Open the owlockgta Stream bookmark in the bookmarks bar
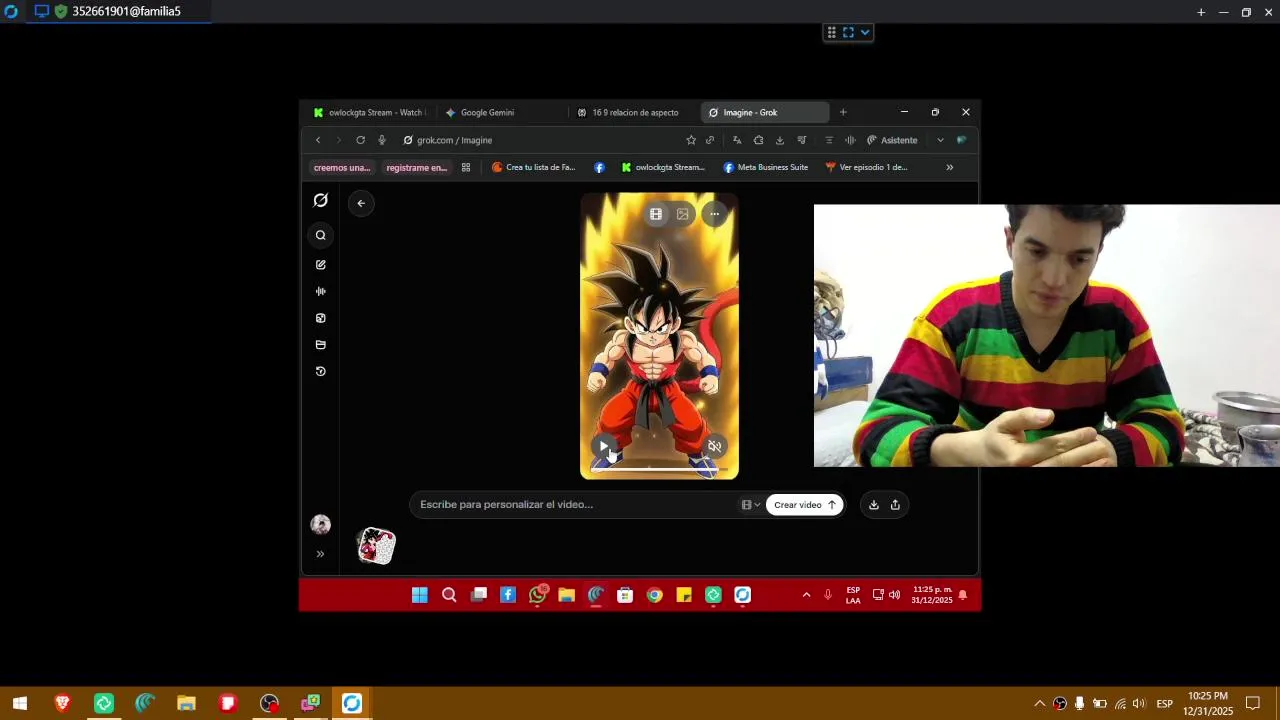 coord(663,168)
